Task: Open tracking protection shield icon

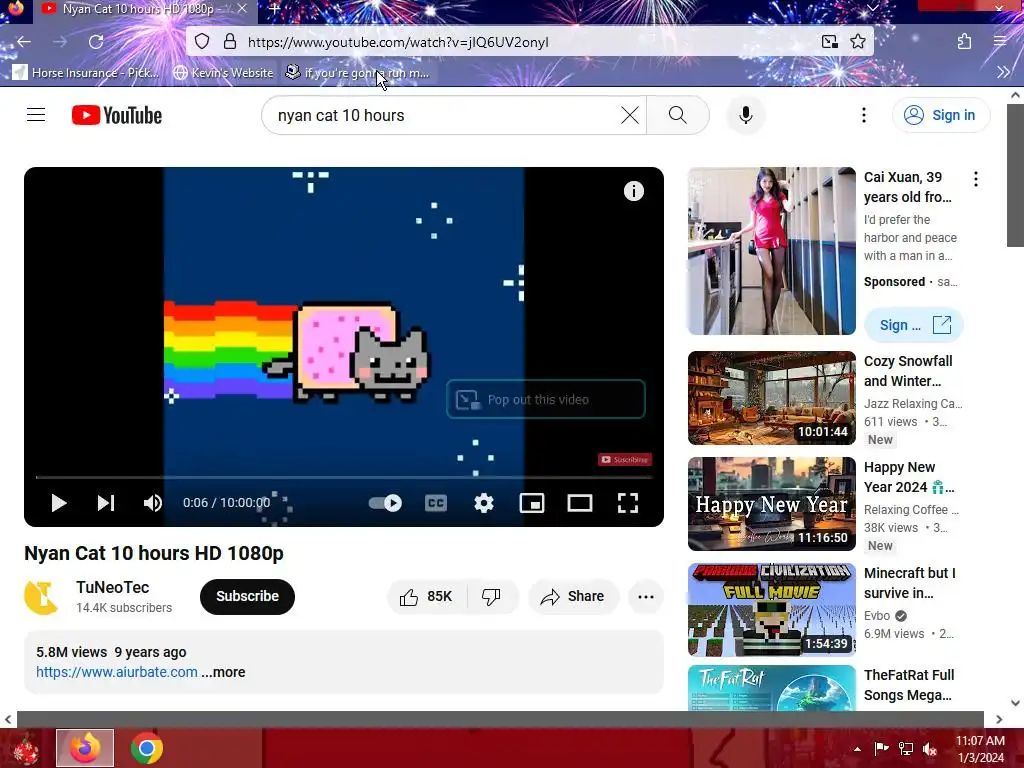Action: coord(202,42)
